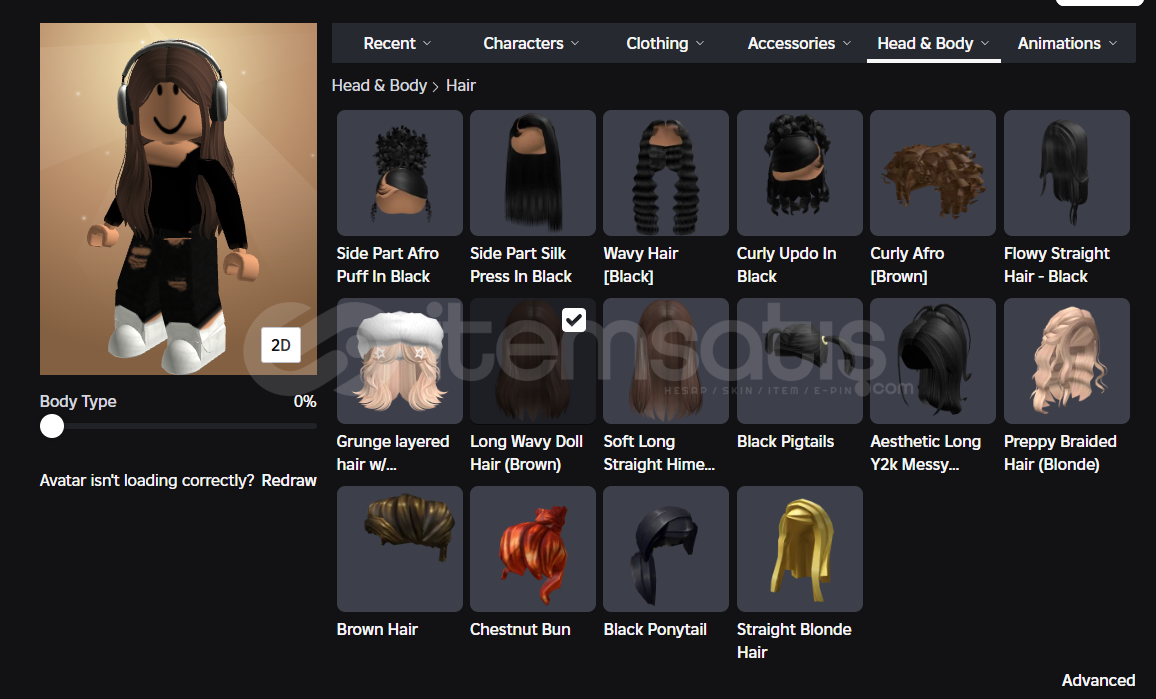The height and width of the screenshot is (699, 1156).
Task: Switch avatar preview to 2D
Action: point(281,345)
